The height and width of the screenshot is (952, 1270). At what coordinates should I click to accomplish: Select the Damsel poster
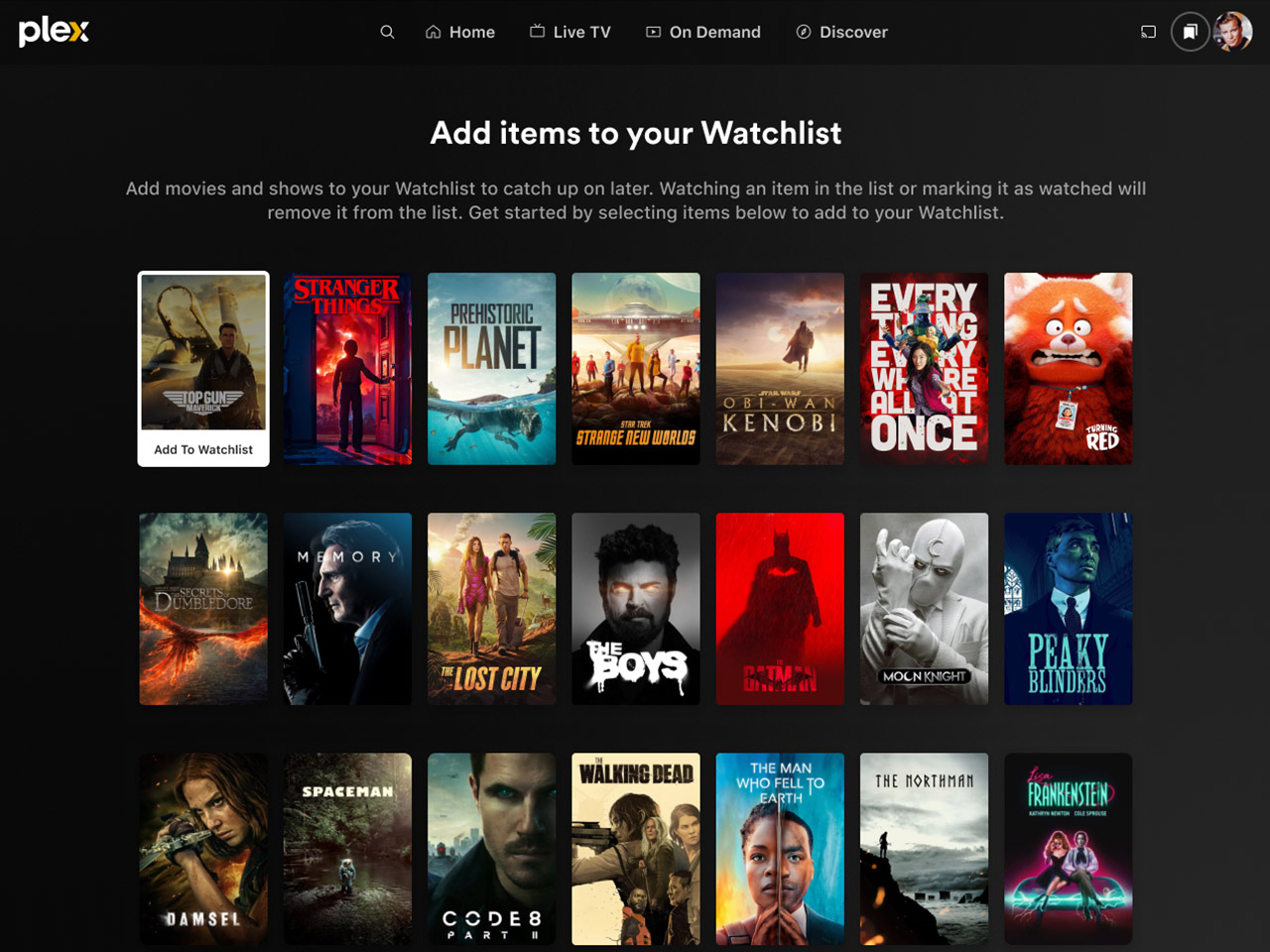pos(203,849)
